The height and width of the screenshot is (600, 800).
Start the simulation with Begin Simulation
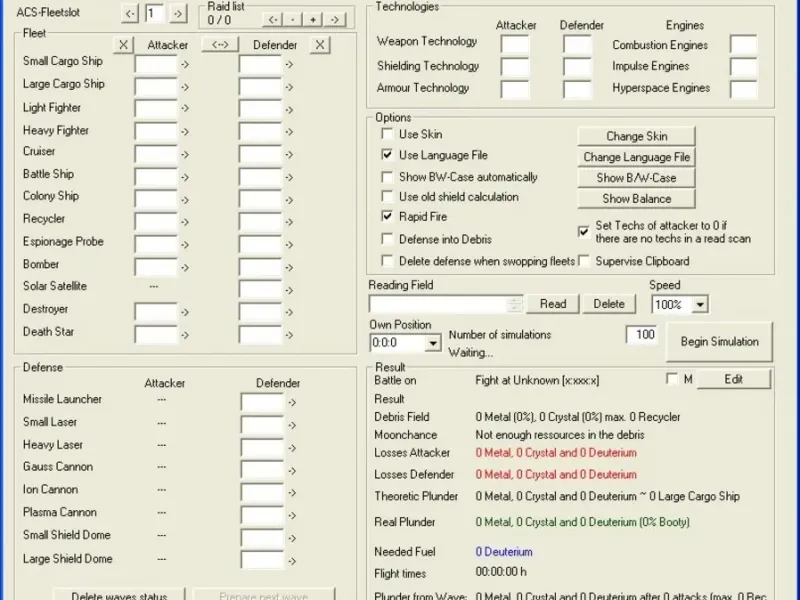(x=719, y=342)
